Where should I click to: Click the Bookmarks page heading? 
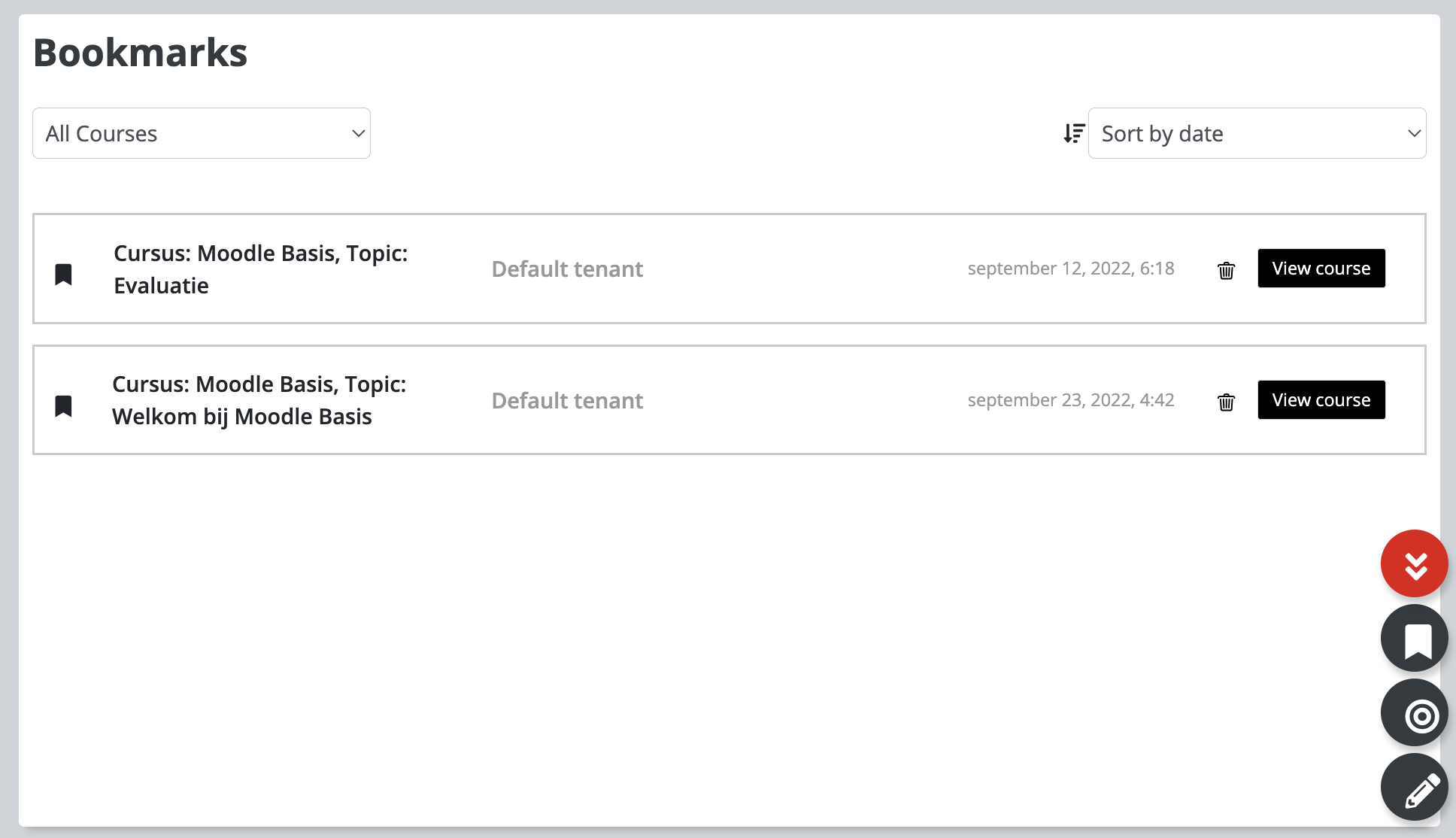[141, 53]
